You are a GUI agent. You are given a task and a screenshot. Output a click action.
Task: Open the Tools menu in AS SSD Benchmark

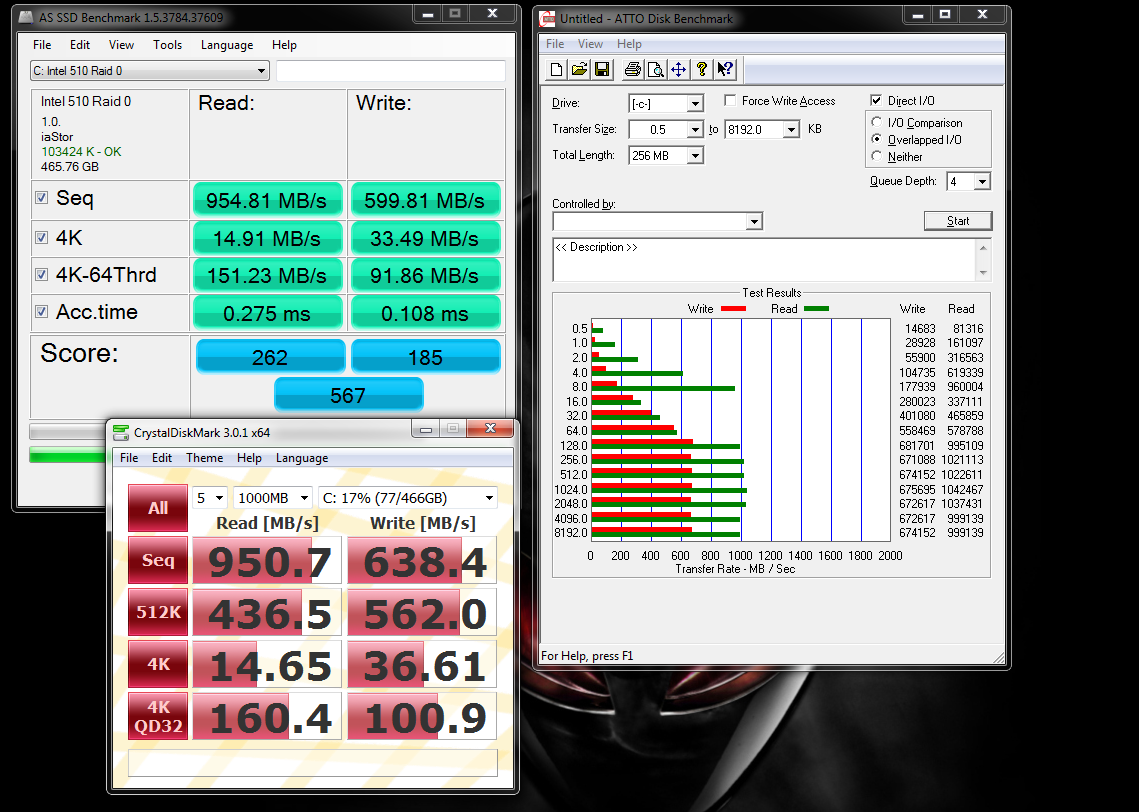pos(167,45)
